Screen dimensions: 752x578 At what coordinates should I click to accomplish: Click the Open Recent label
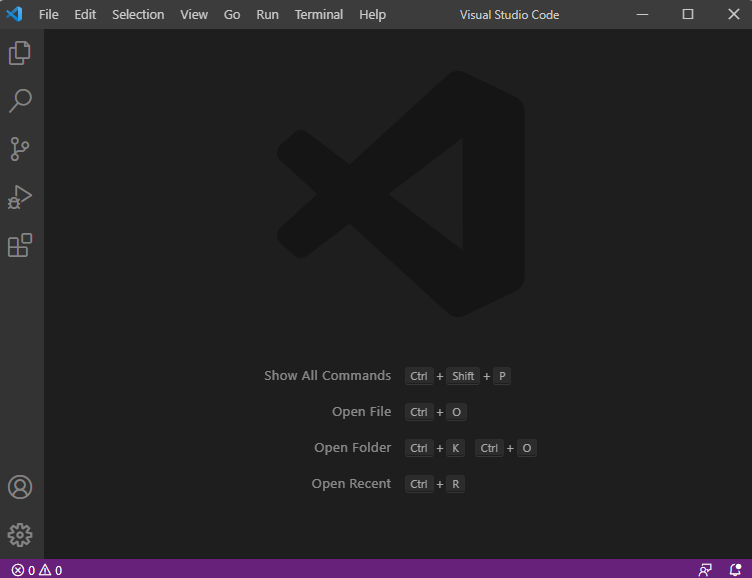(x=351, y=484)
